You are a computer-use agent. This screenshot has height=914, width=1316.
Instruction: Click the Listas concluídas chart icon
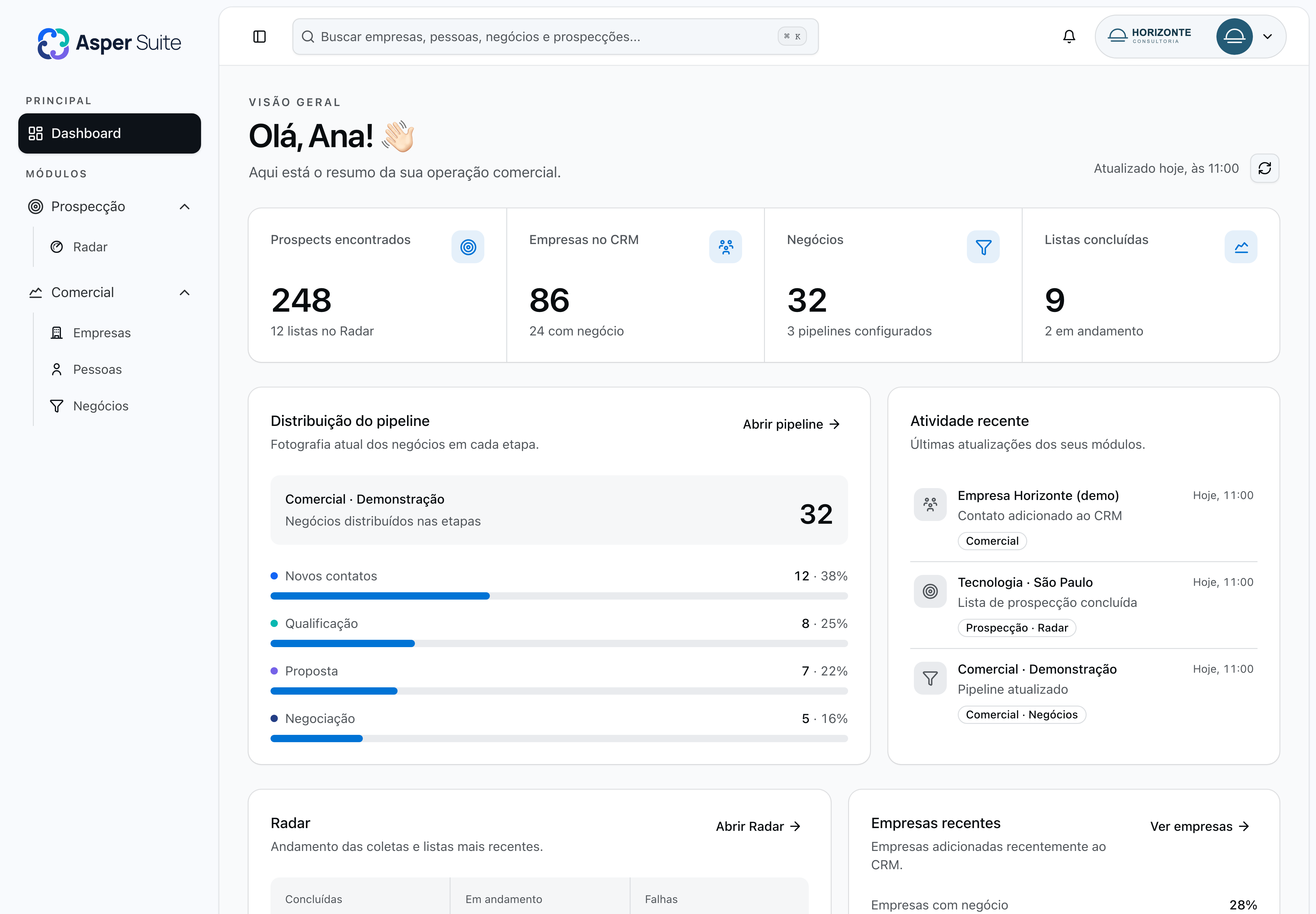tap(1241, 247)
